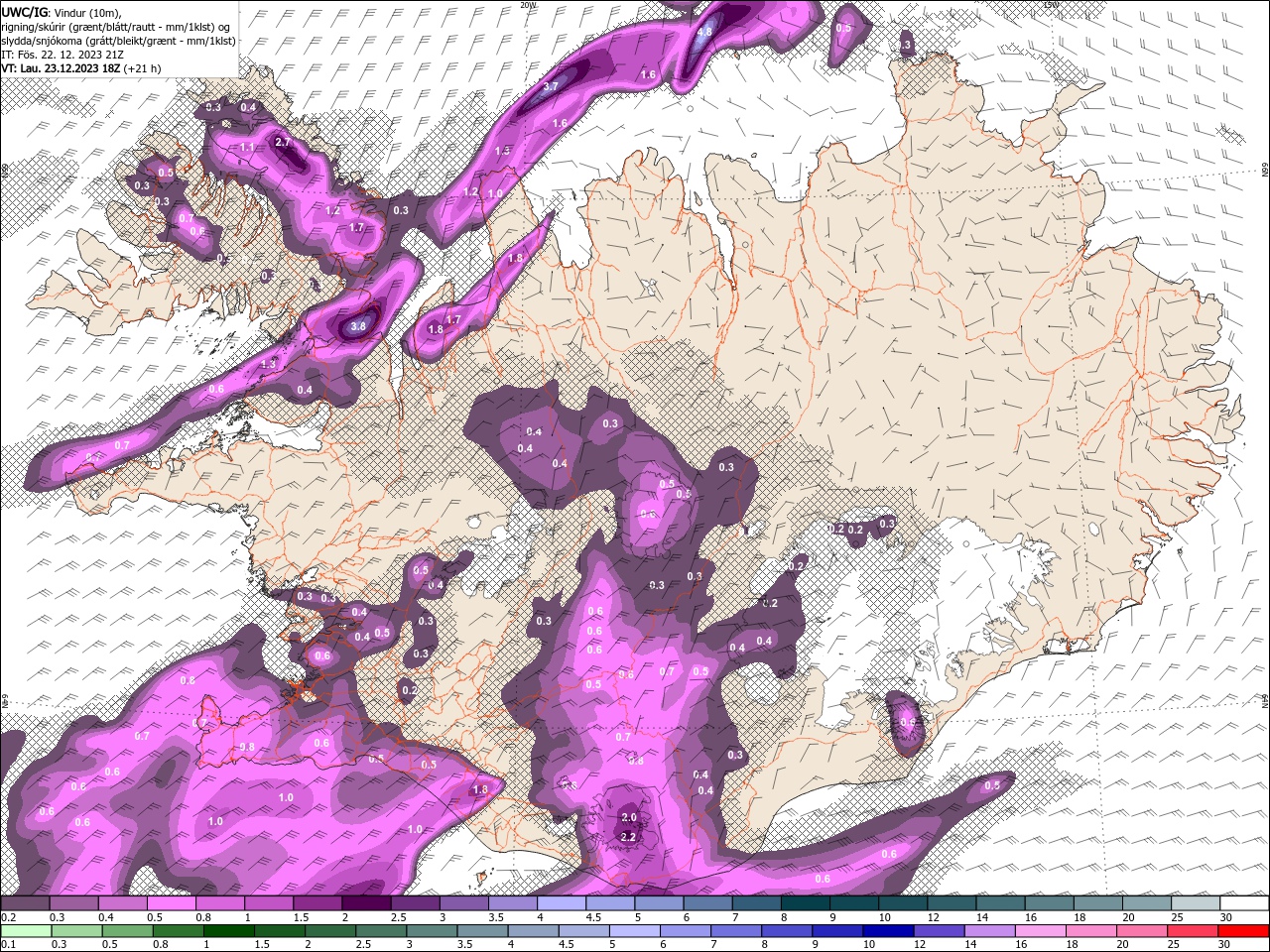Select the pale pink 16 swatch in the lower legend
The width and height of the screenshot is (1270, 952).
point(1041,931)
